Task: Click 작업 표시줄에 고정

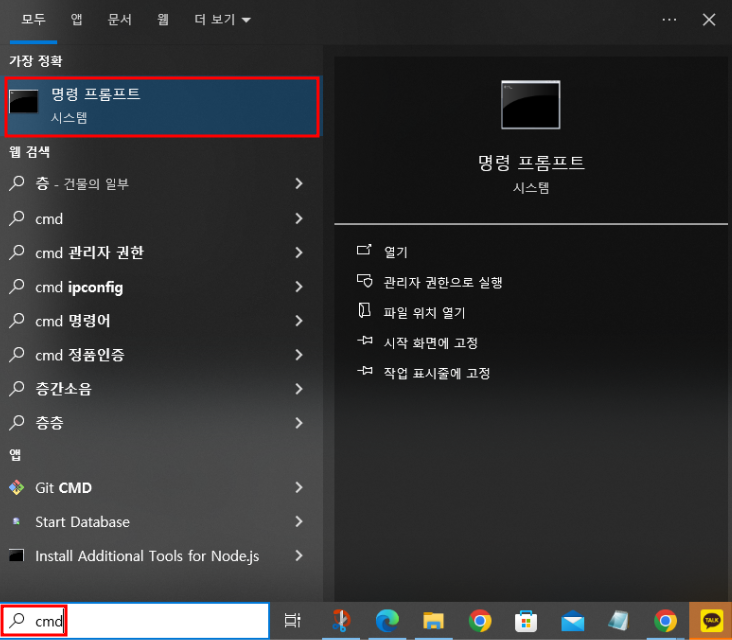Action: pos(436,373)
